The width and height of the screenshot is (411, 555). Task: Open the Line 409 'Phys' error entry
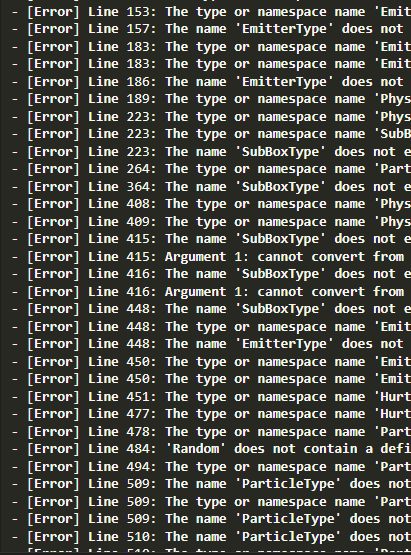(x=211, y=222)
